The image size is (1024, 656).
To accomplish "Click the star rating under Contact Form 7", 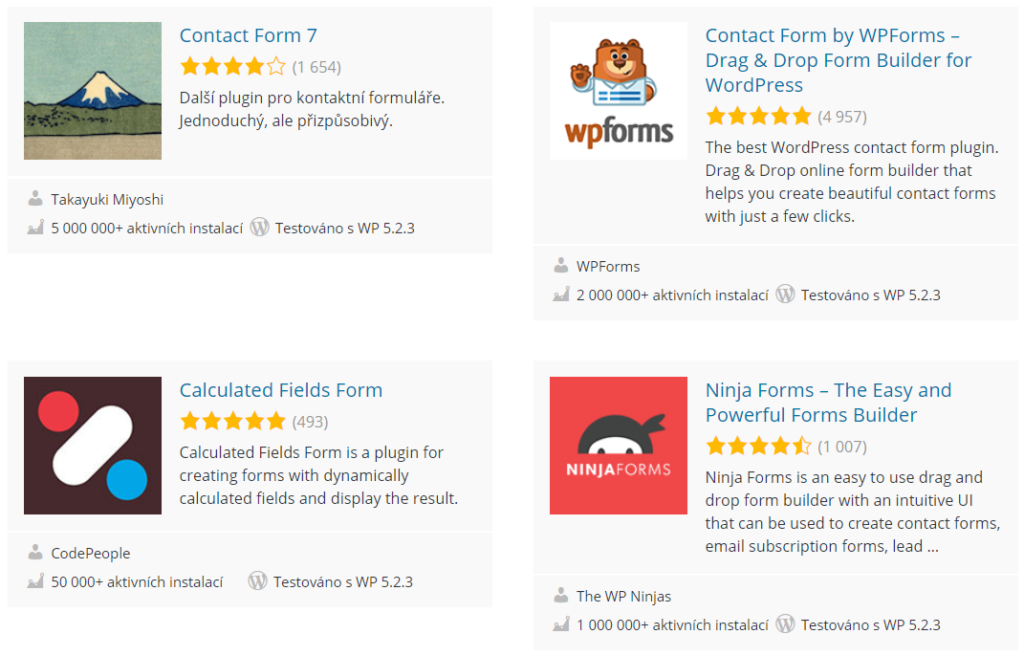I will (x=233, y=66).
